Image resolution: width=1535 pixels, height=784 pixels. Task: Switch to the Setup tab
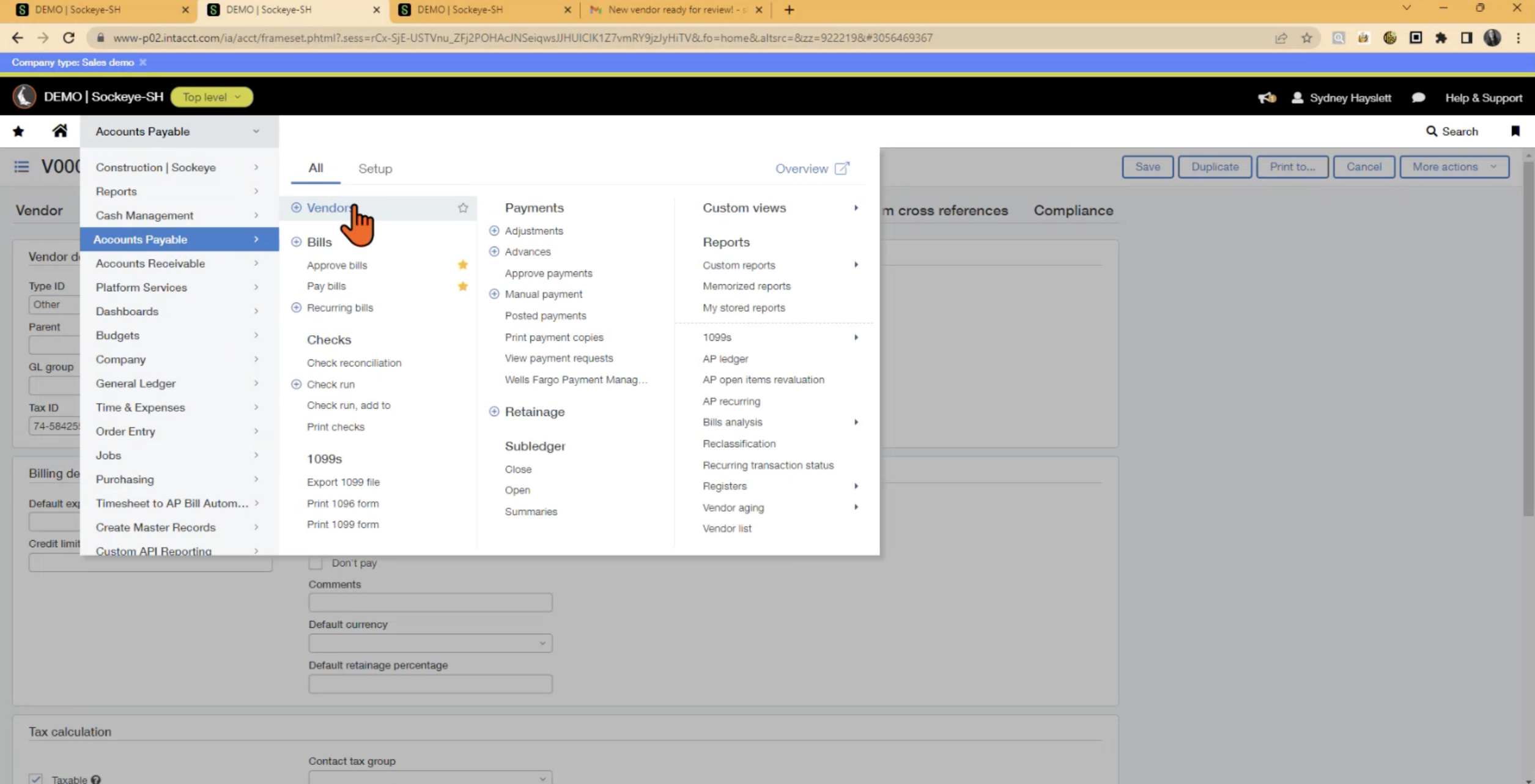375,169
